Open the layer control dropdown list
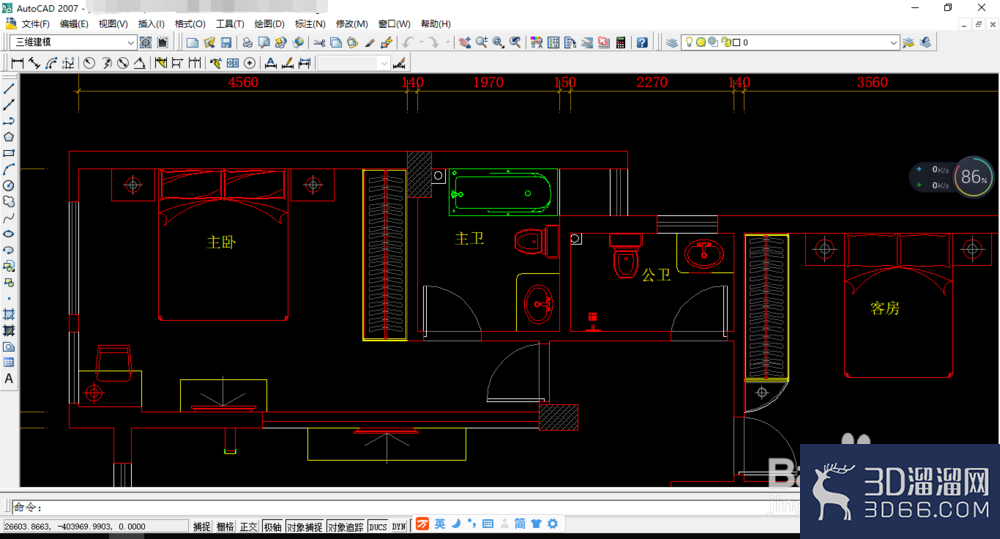The image size is (1000, 539). (x=893, y=43)
